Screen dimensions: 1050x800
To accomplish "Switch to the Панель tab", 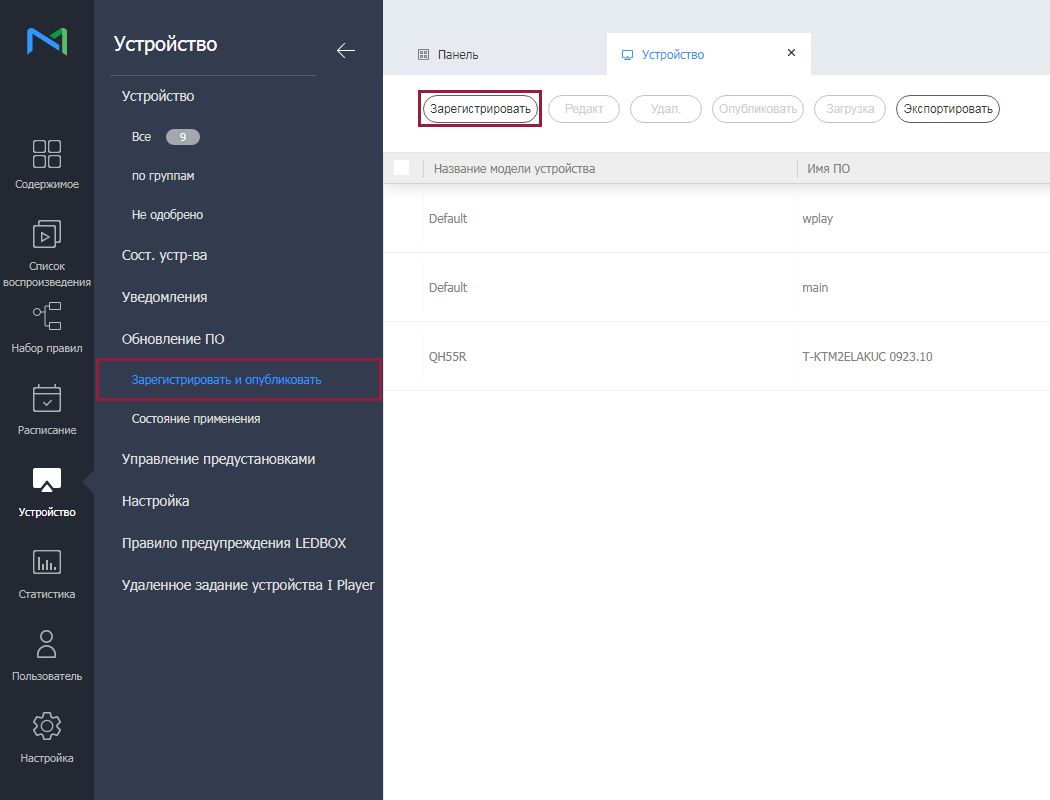I will pos(458,55).
